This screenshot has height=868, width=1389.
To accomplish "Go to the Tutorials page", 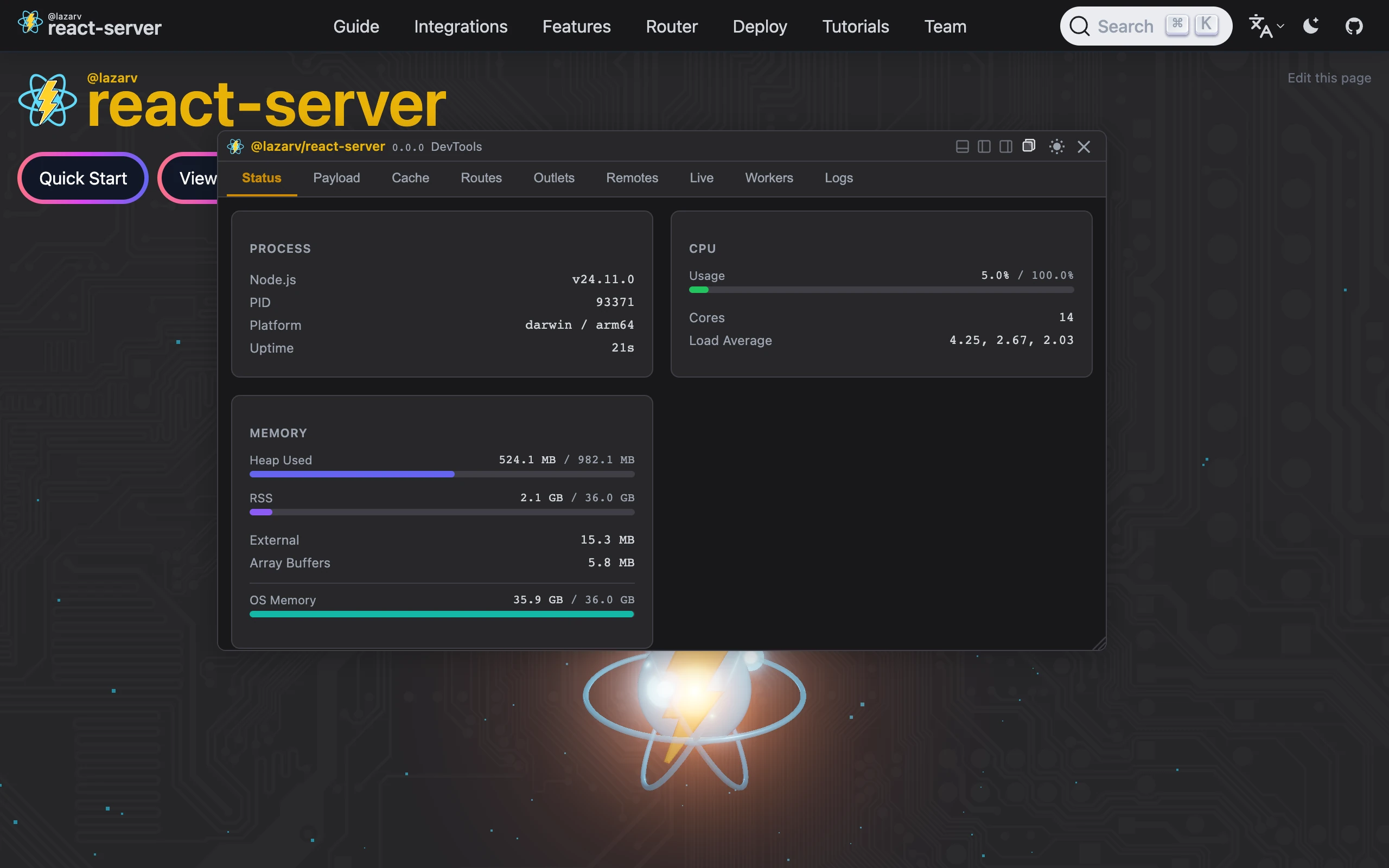I will pos(855,27).
